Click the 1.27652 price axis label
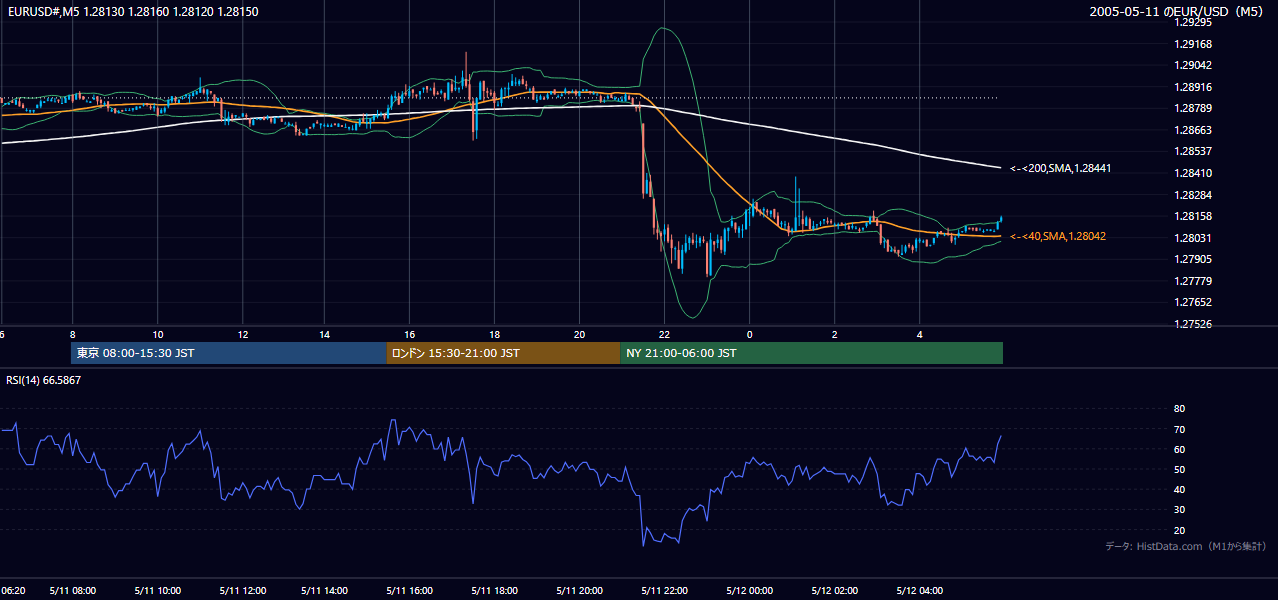 1193,302
